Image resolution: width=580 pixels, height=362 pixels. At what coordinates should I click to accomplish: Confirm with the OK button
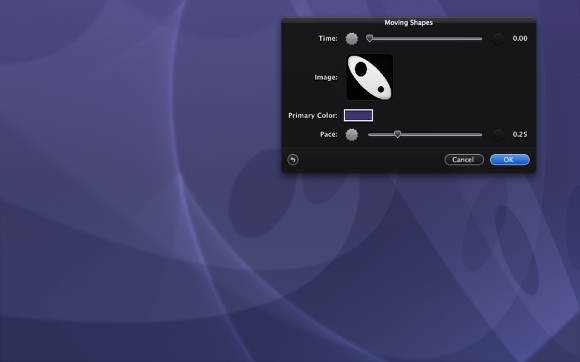[510, 160]
